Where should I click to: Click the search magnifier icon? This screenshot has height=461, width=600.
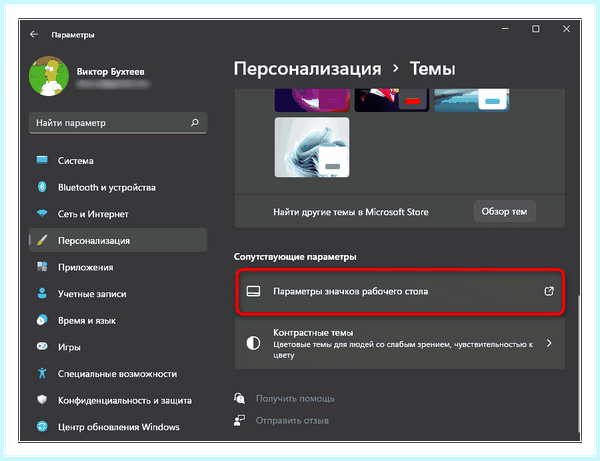pyautogui.click(x=195, y=122)
